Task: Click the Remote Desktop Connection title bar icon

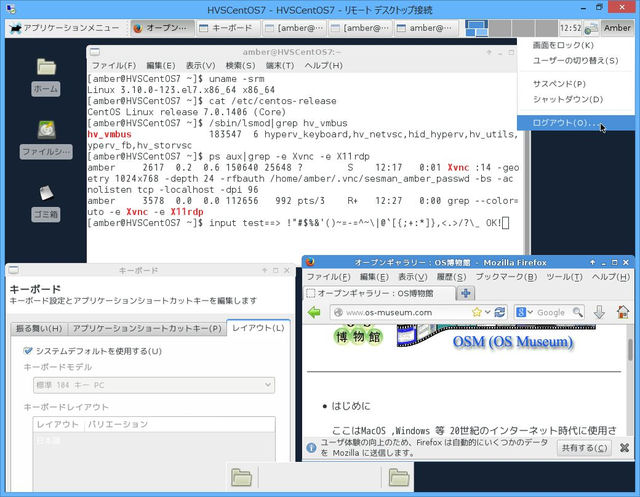Action: (11, 9)
